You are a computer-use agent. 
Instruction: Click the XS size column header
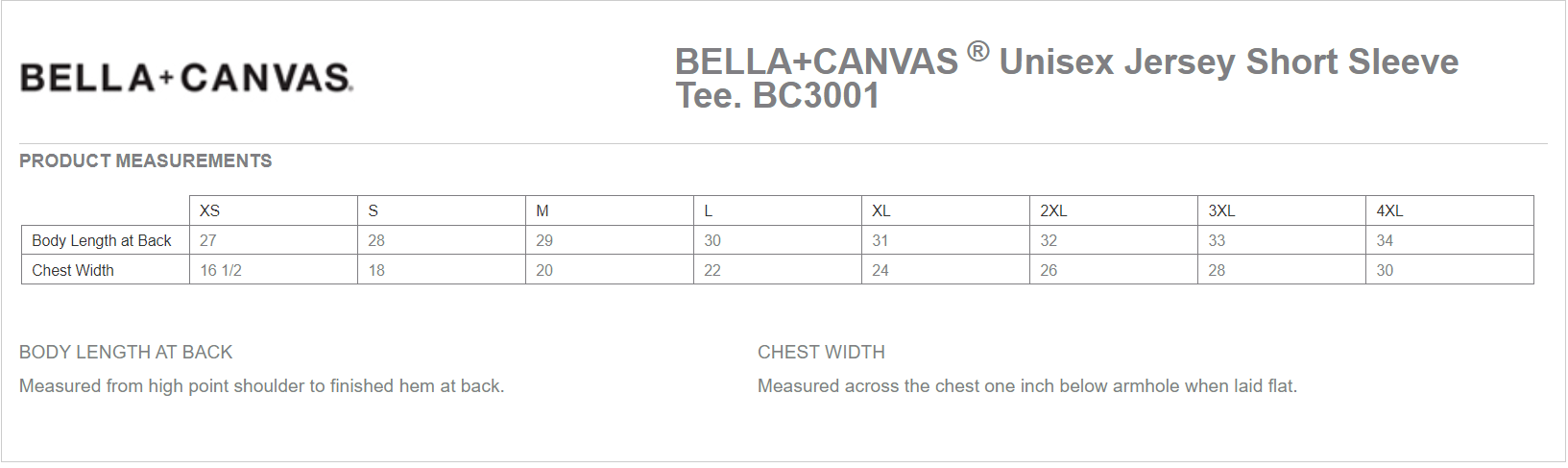point(209,210)
